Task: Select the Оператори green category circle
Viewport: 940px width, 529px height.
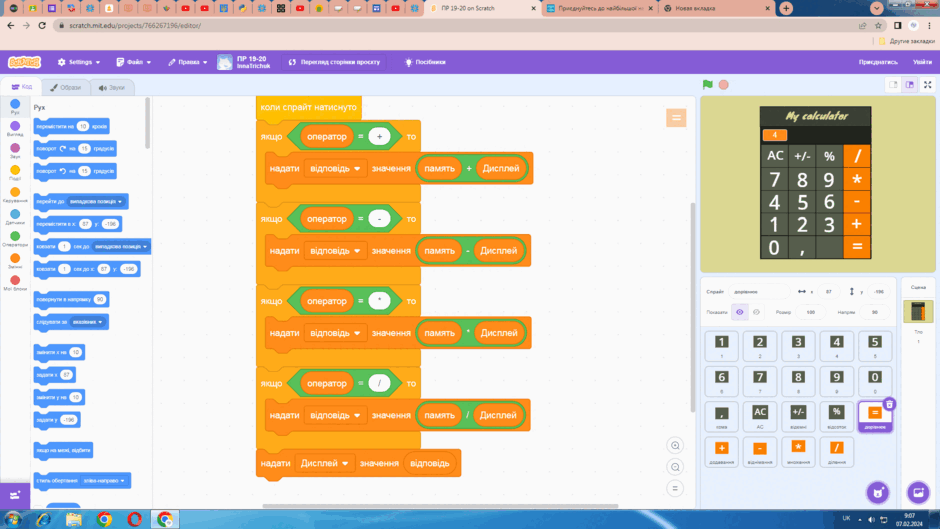Action: (x=15, y=236)
